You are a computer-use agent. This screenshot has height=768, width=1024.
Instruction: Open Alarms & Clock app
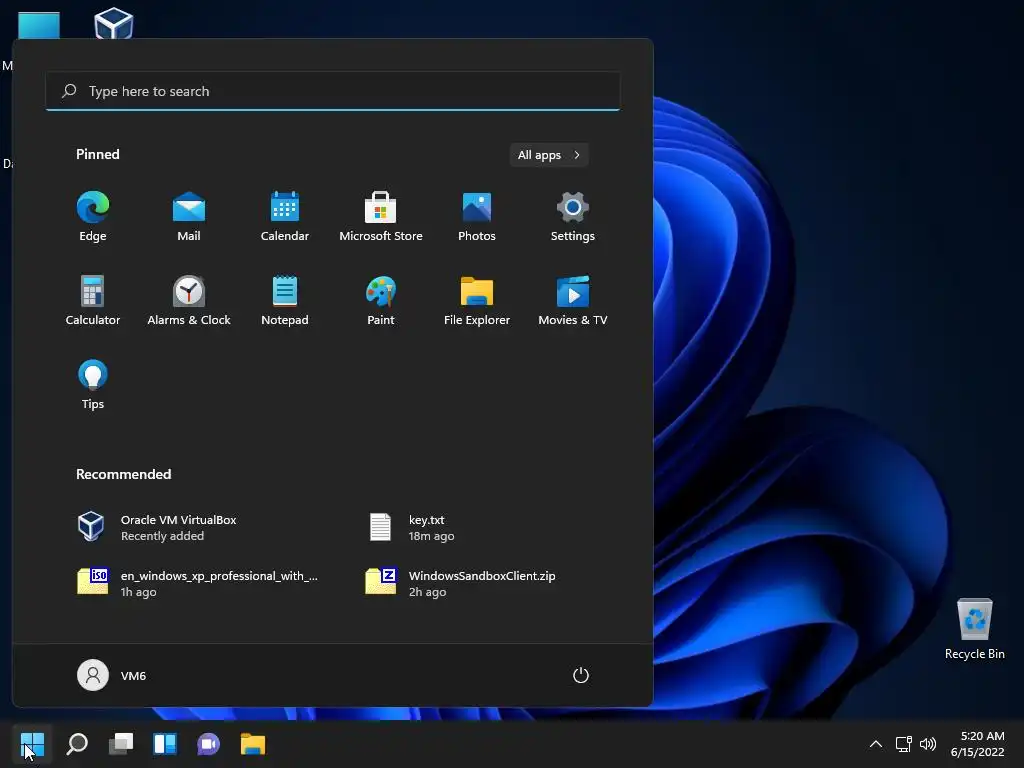click(189, 300)
